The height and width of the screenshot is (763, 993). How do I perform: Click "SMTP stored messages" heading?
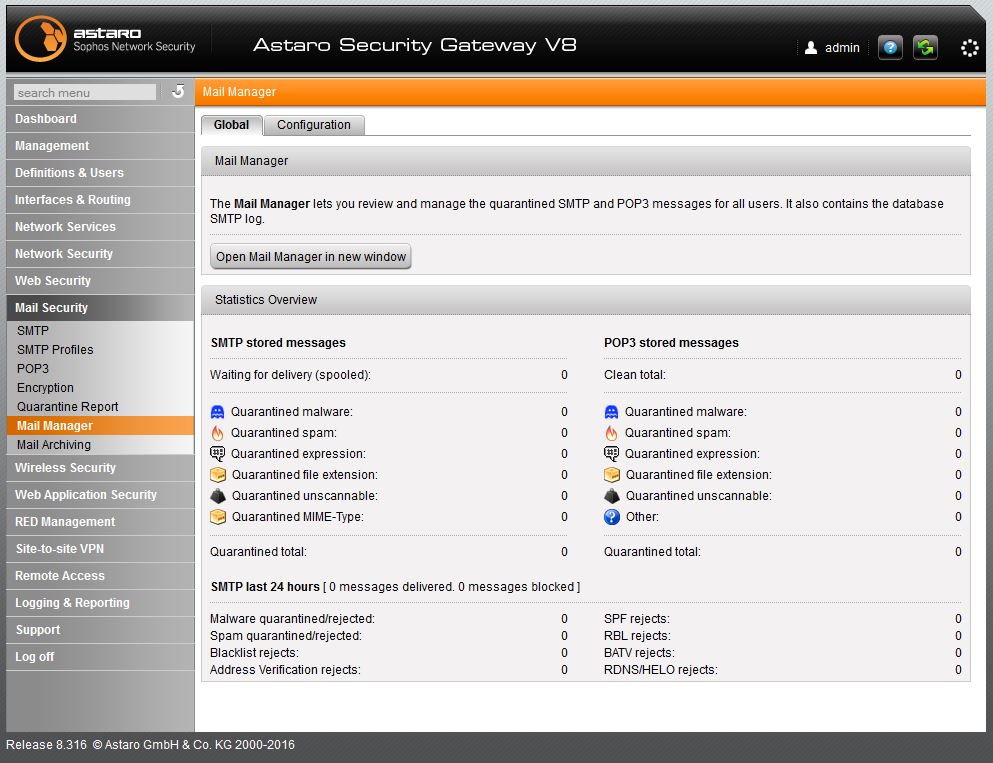pyautogui.click(x=278, y=343)
